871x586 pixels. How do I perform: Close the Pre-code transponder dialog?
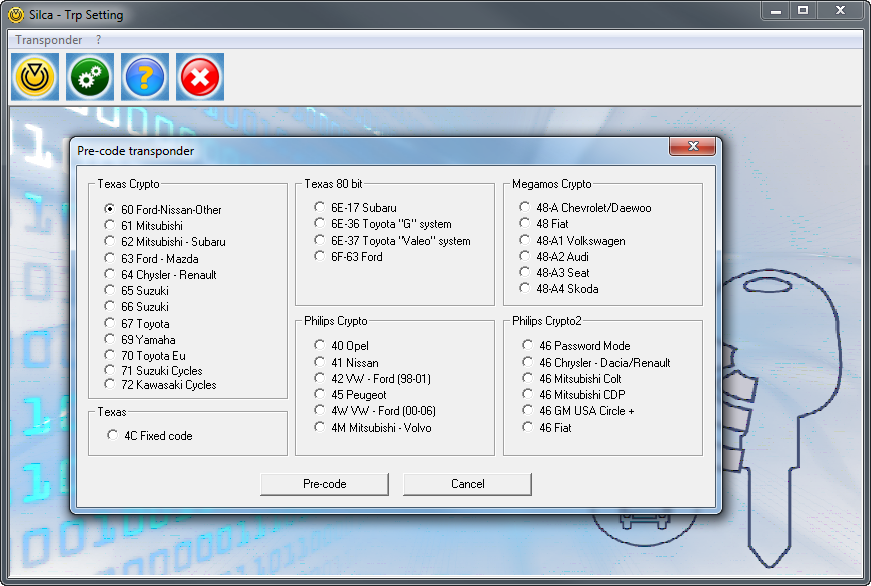point(692,145)
